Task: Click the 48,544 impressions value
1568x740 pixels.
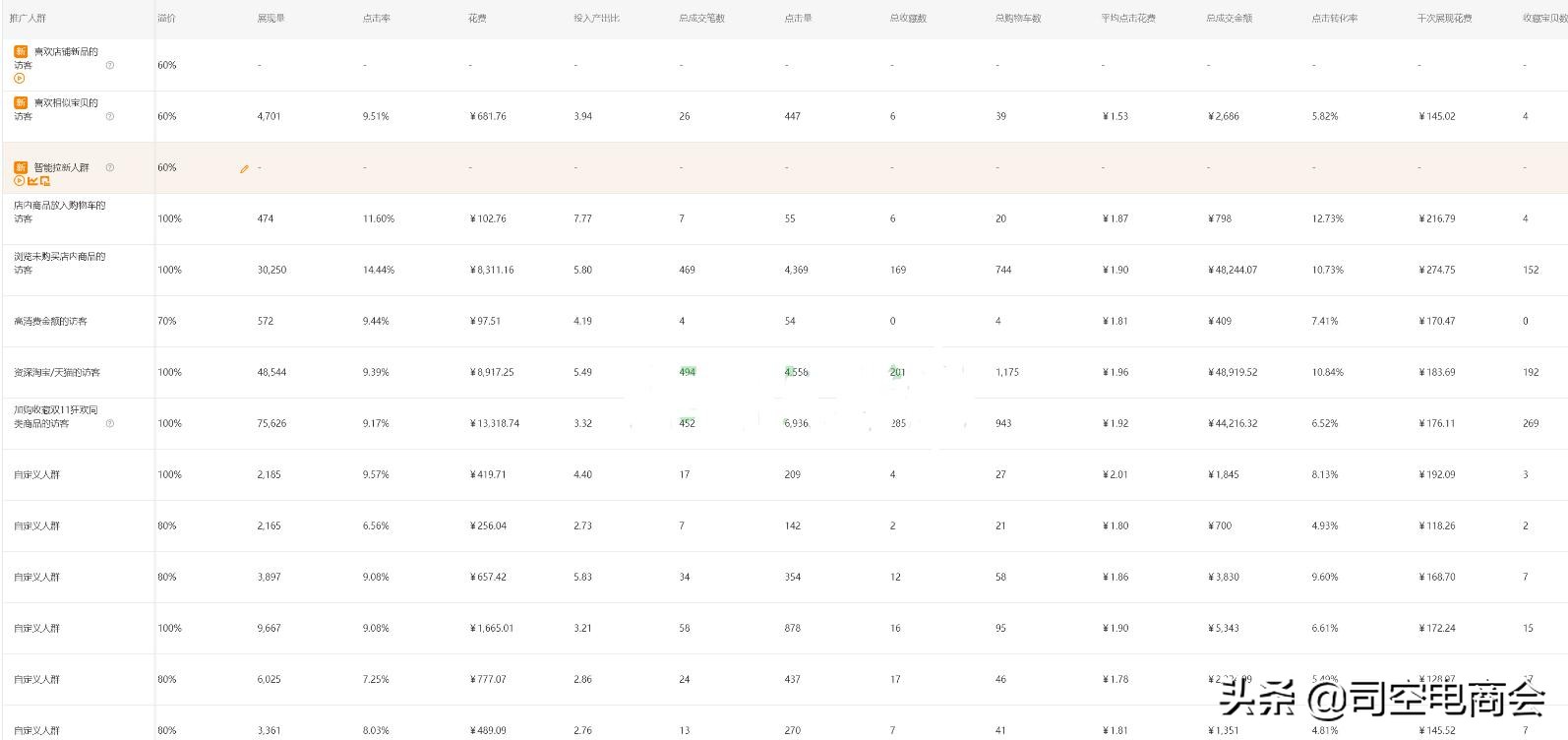Action: [x=271, y=372]
